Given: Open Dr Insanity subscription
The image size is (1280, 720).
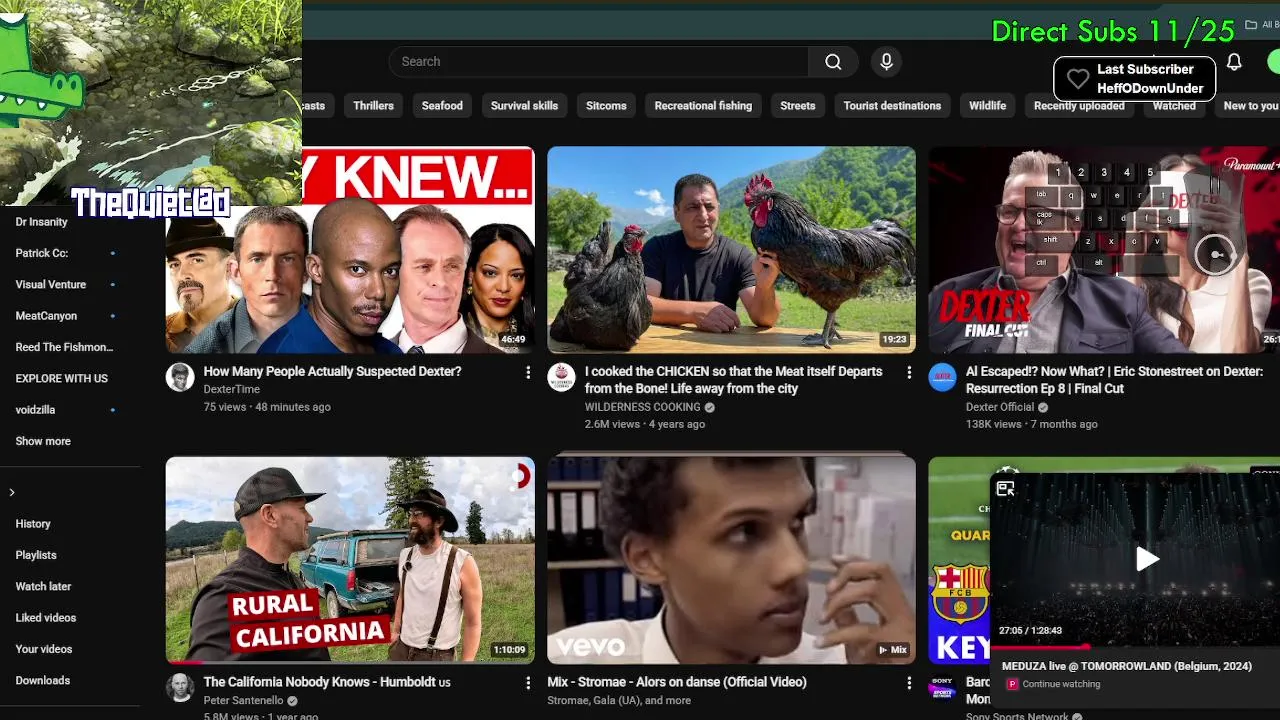Looking at the screenshot, I should click(x=41, y=222).
